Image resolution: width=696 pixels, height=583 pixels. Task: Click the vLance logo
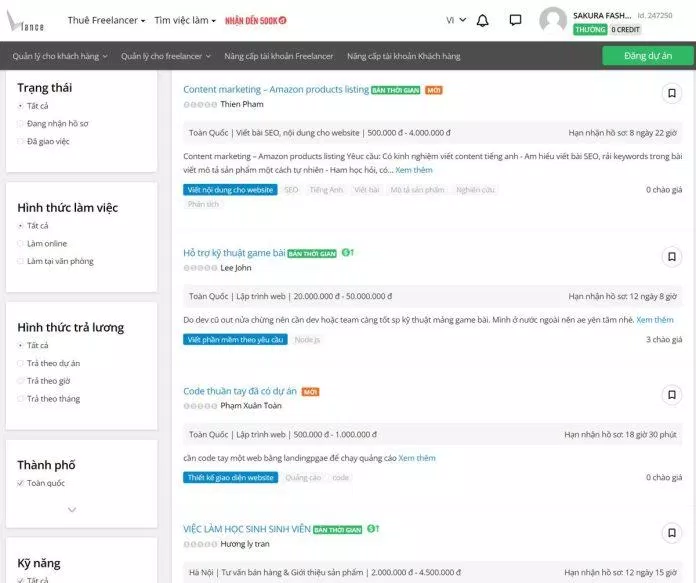pyautogui.click(x=28, y=20)
